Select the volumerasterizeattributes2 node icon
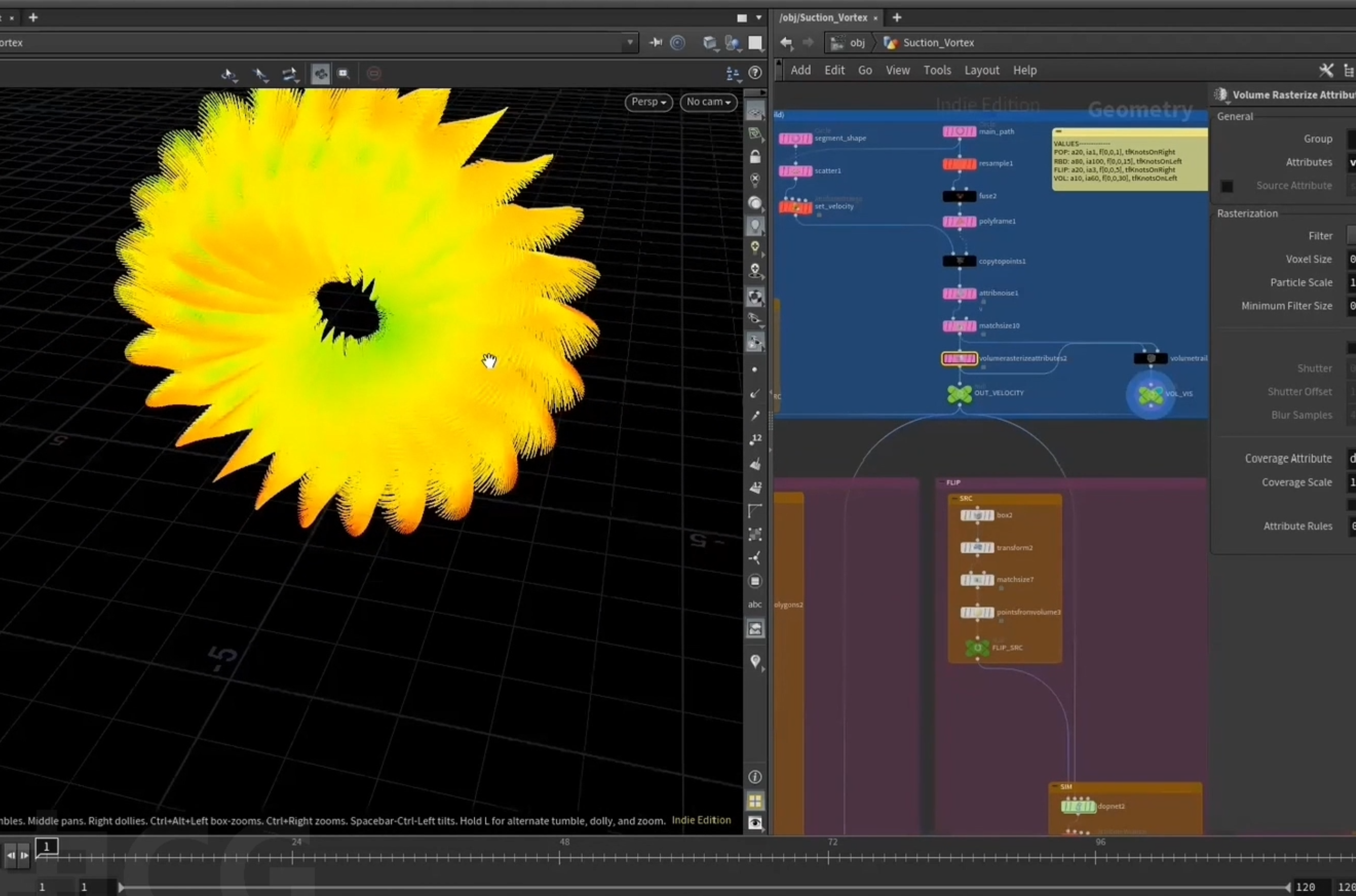Viewport: 1356px width, 896px height. pos(959,358)
